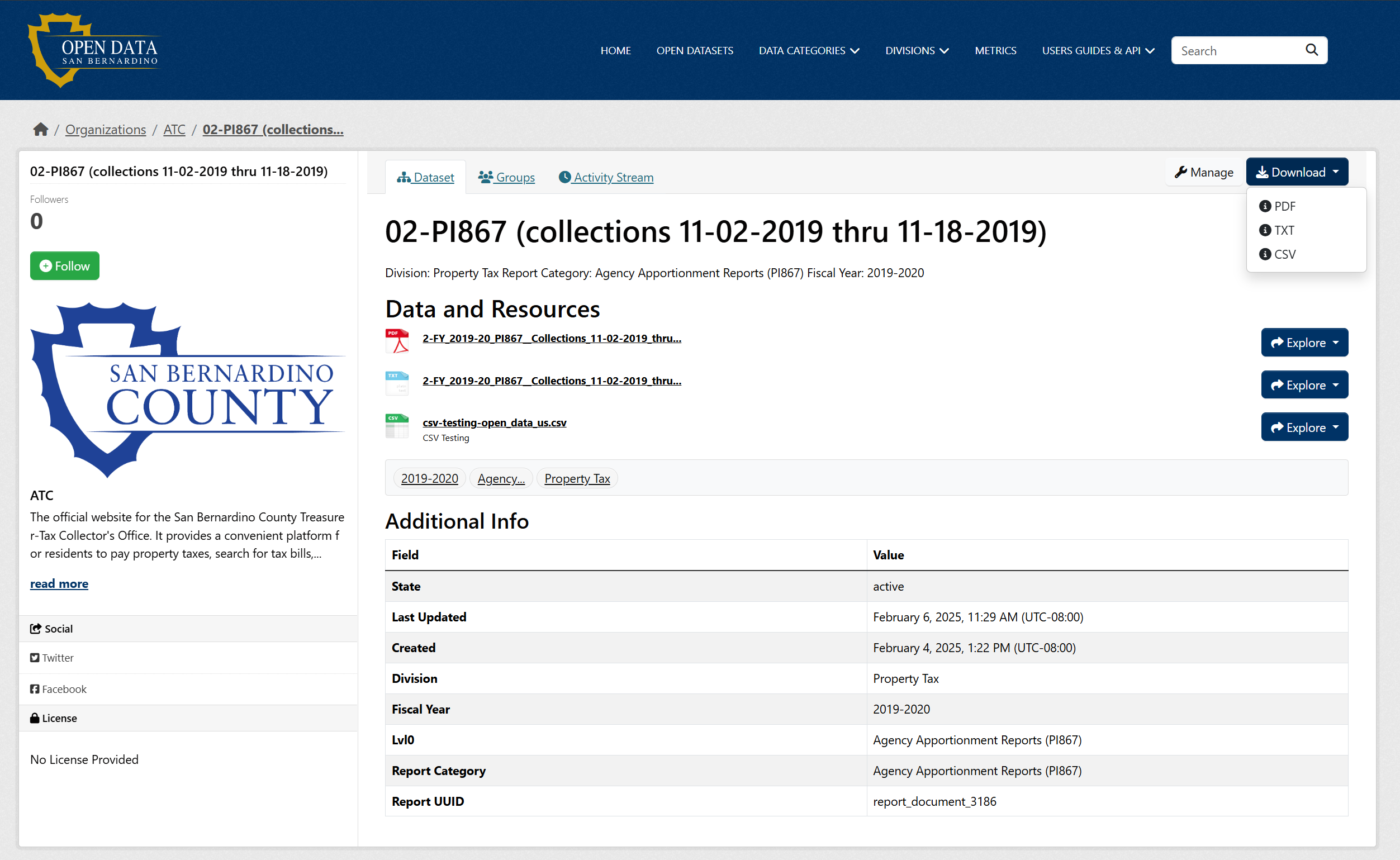Click the Manage button

(1204, 172)
